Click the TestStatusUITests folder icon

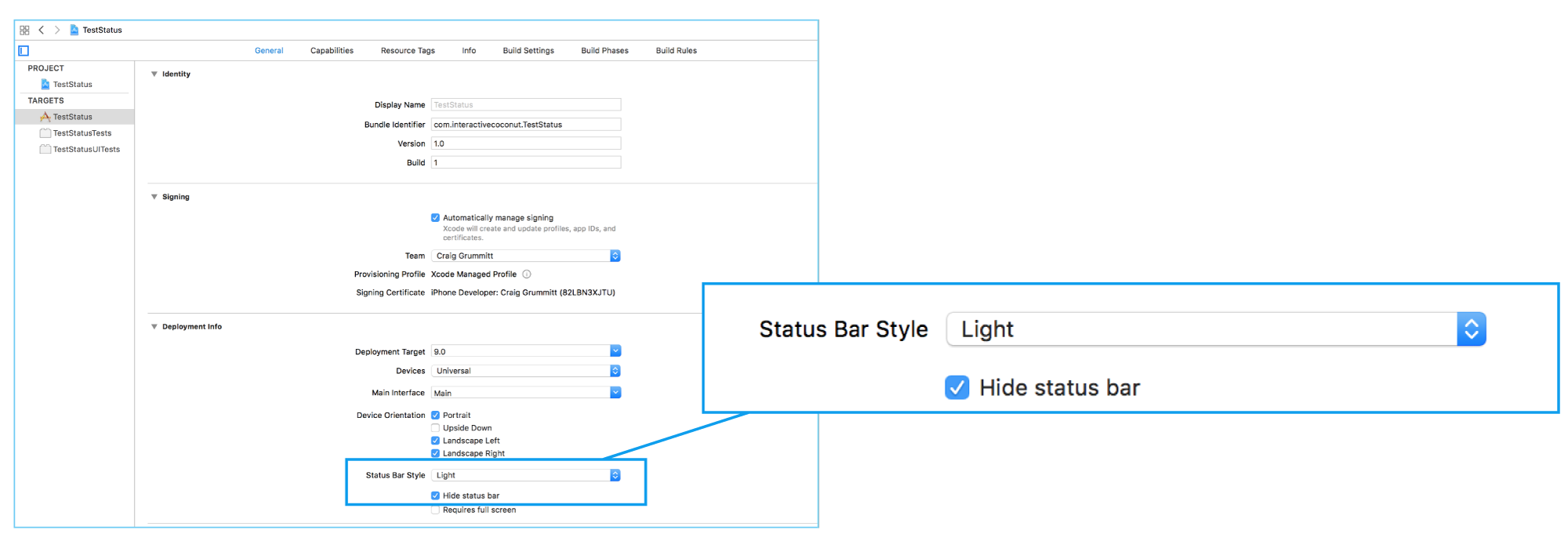pyautogui.click(x=45, y=149)
